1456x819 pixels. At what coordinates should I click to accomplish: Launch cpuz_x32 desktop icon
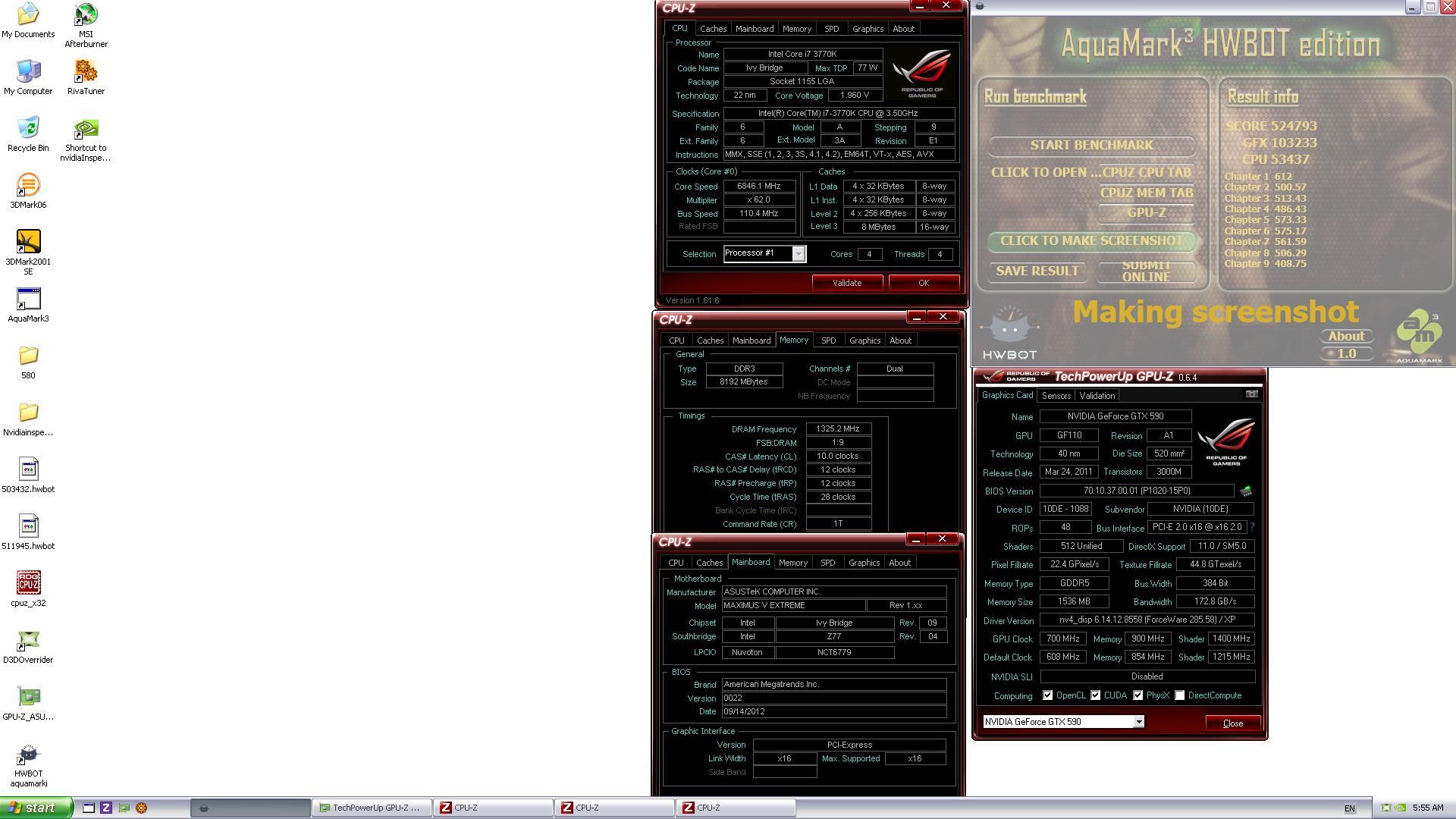click(x=28, y=589)
